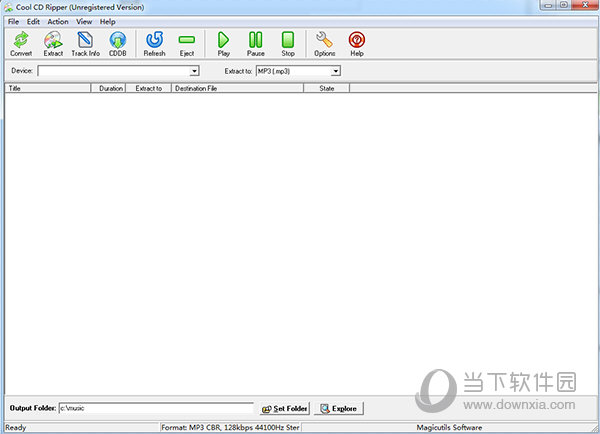Image resolution: width=600 pixels, height=434 pixels.
Task: Click Magicutils Software in status bar
Action: [x=449, y=427]
